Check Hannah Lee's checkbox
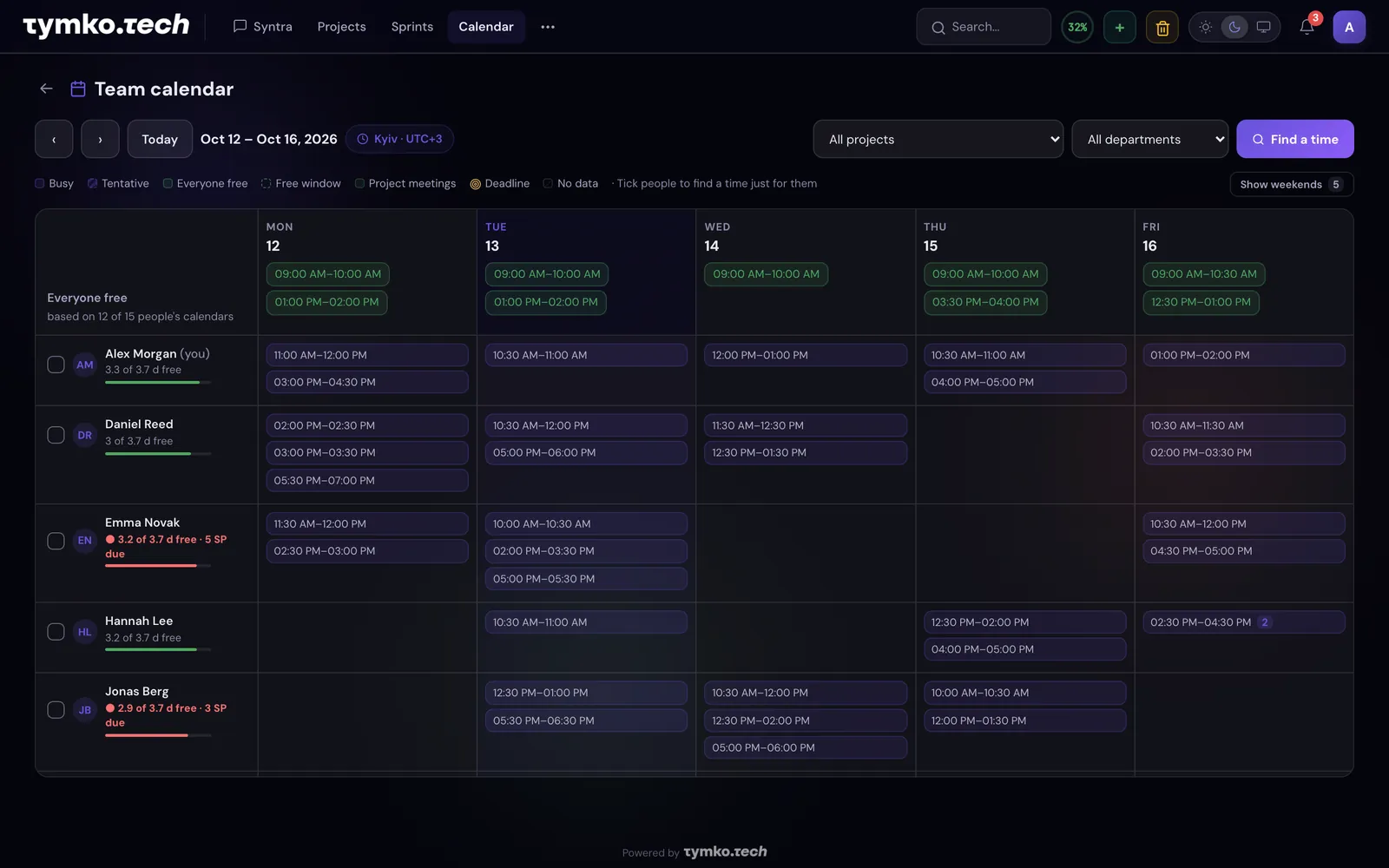 pyautogui.click(x=56, y=632)
